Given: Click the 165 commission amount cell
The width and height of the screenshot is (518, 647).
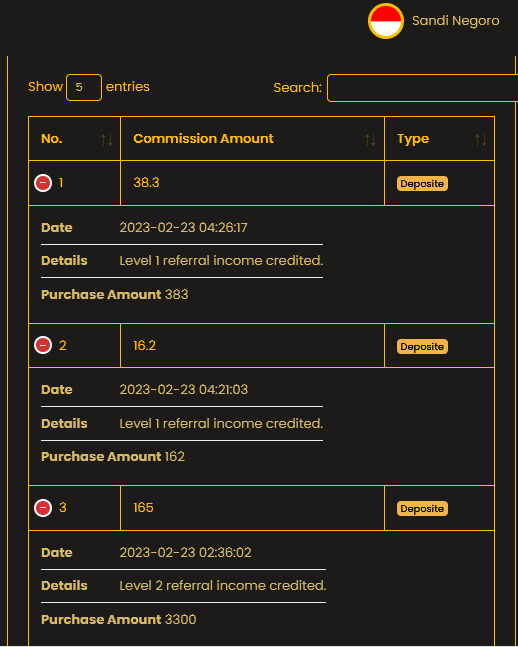Looking at the screenshot, I should click(x=253, y=508).
